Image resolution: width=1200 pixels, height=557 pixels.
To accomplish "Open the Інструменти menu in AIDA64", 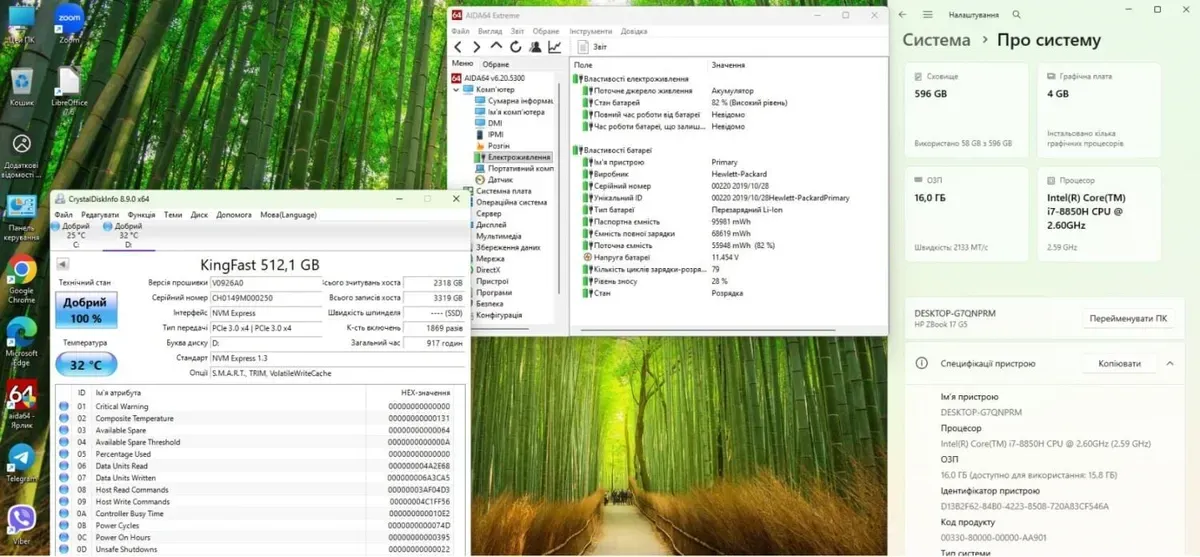I will tap(592, 31).
